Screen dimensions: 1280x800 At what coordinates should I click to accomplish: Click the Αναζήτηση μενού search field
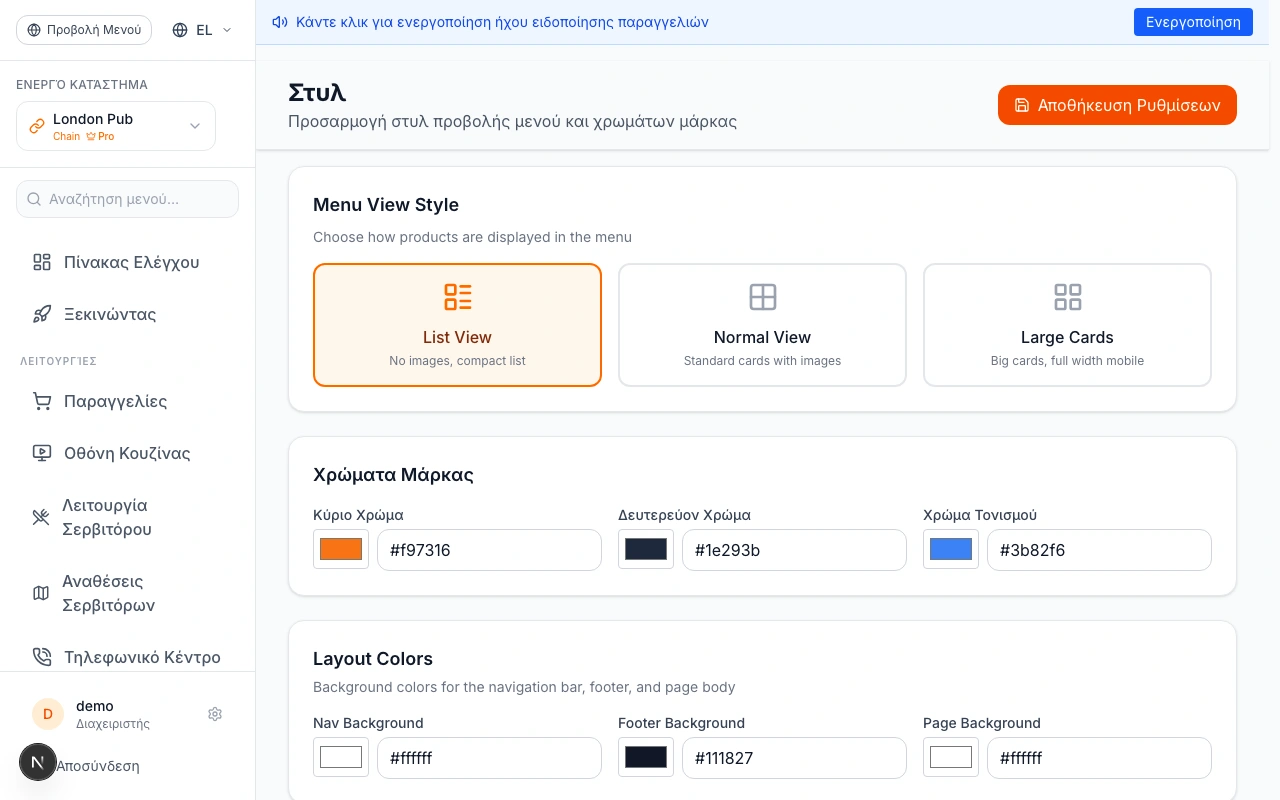pos(128,199)
